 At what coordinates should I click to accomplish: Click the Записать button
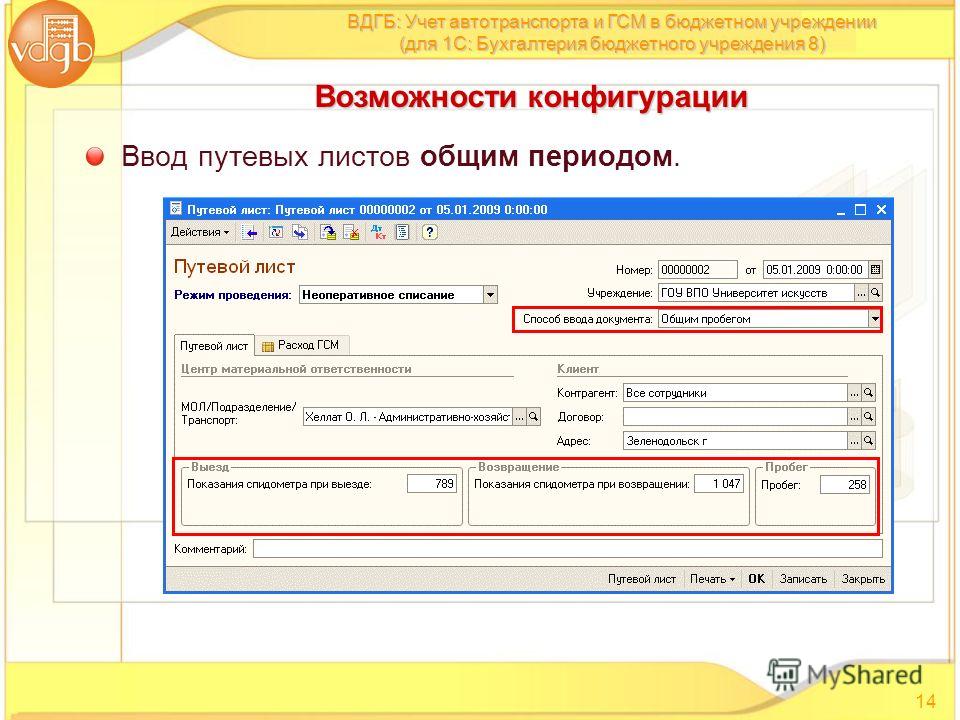click(x=803, y=579)
